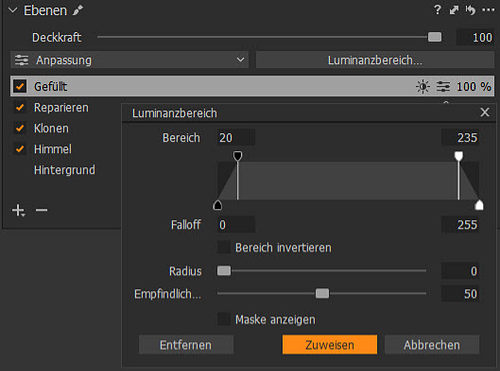Click the sliders adjustments icon on Gefüllt layer
The height and width of the screenshot is (371, 500).
click(x=443, y=87)
